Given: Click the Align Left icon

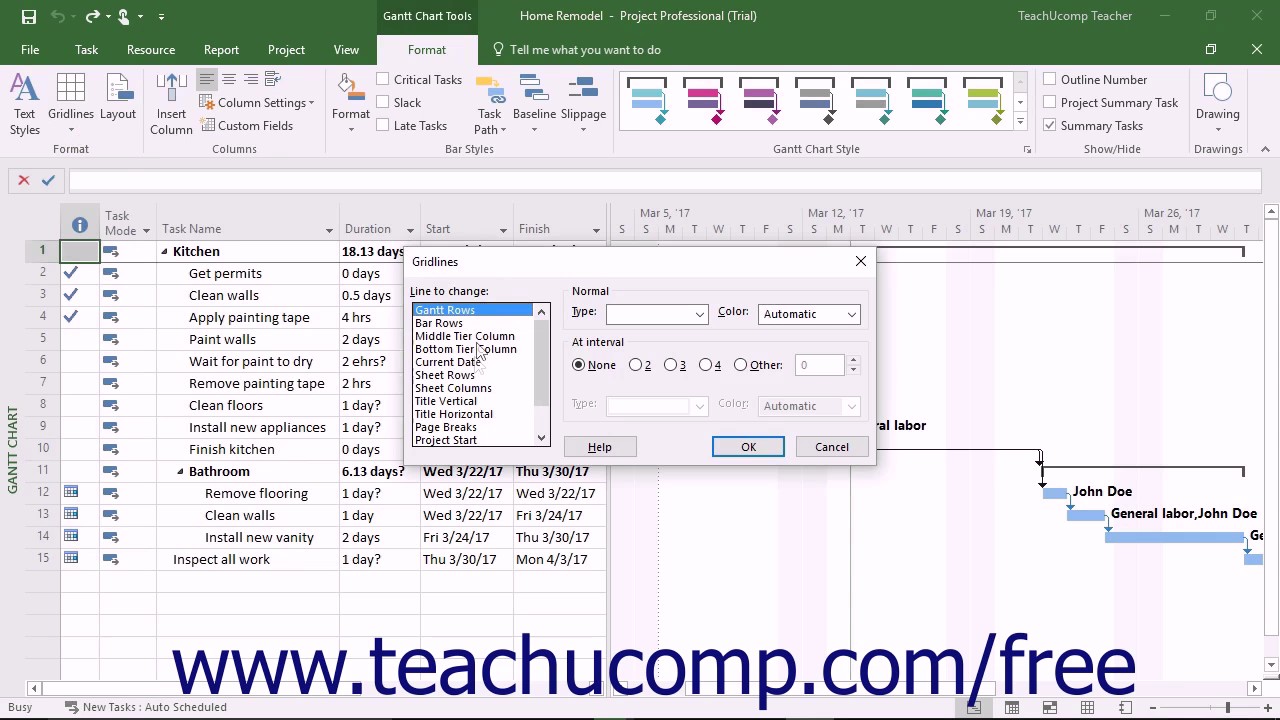Looking at the screenshot, I should click(206, 79).
